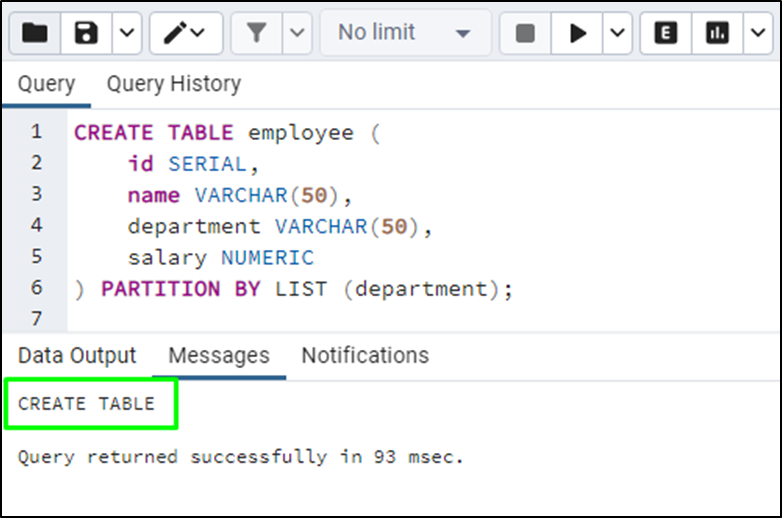782x518 pixels.
Task: Select the Messages tab
Action: tap(219, 355)
